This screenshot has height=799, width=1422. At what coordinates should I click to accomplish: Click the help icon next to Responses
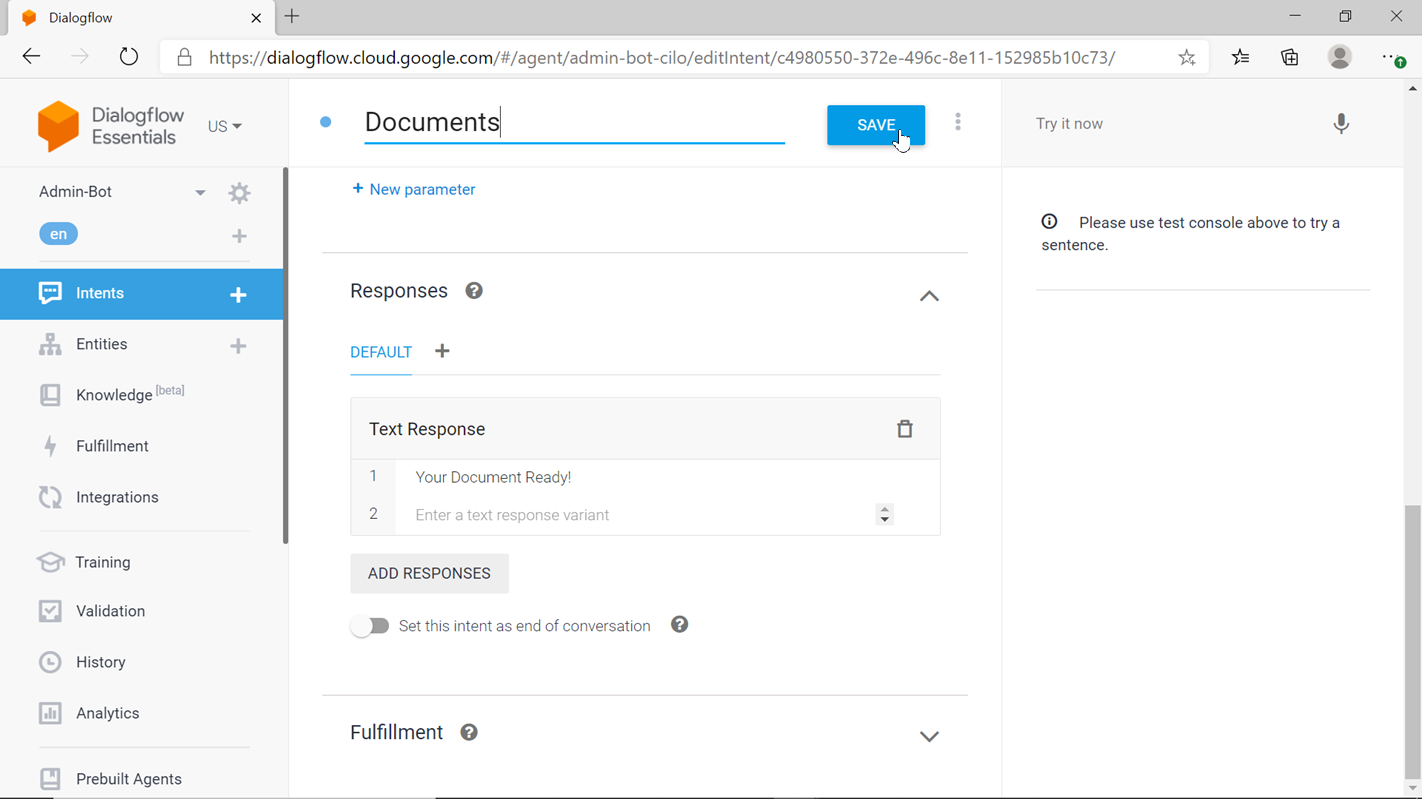point(474,291)
